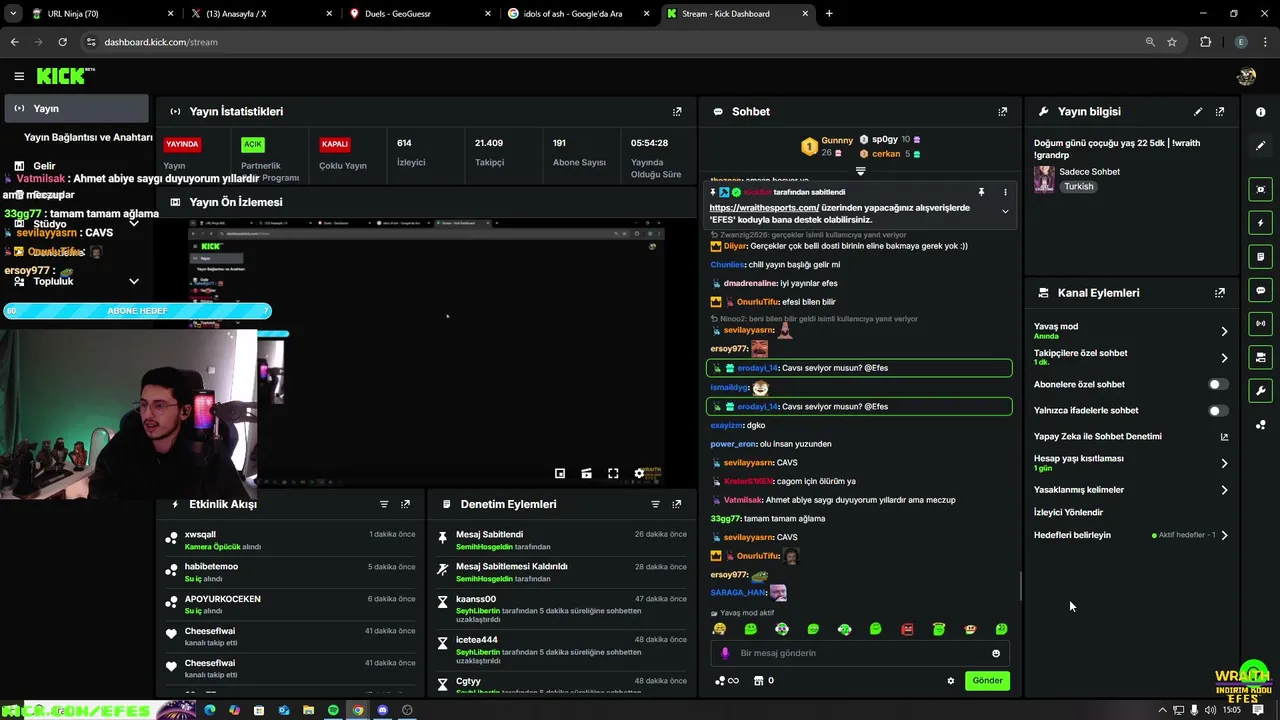1280x720 pixels.
Task: Pop out the Kanal Eylemleri panel
Action: 1220,293
